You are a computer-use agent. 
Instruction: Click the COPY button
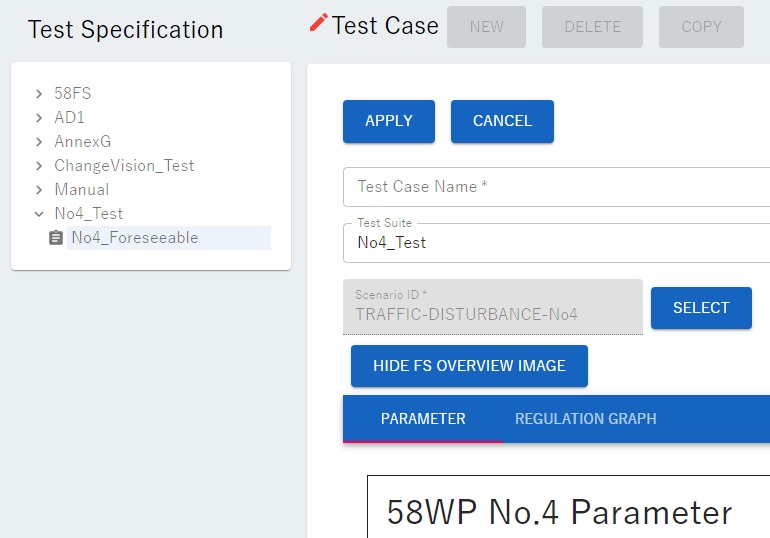point(701,27)
